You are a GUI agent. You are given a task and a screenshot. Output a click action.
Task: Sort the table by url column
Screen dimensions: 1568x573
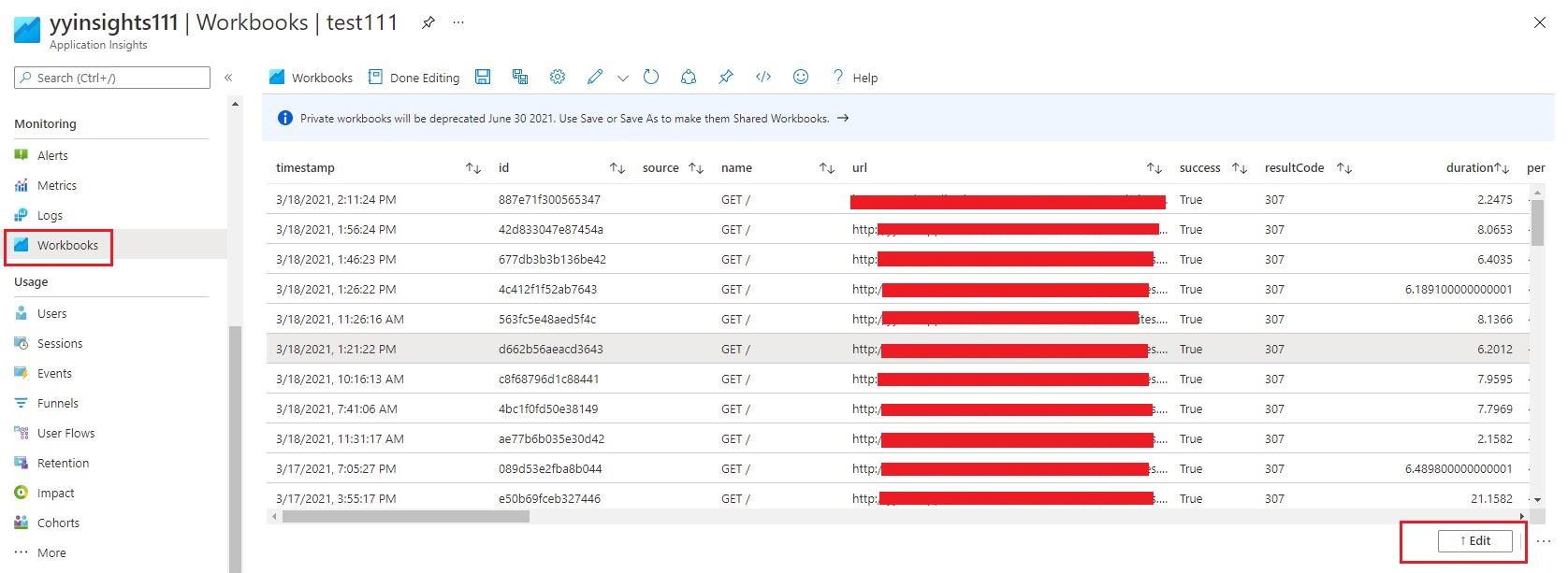pos(1154,168)
